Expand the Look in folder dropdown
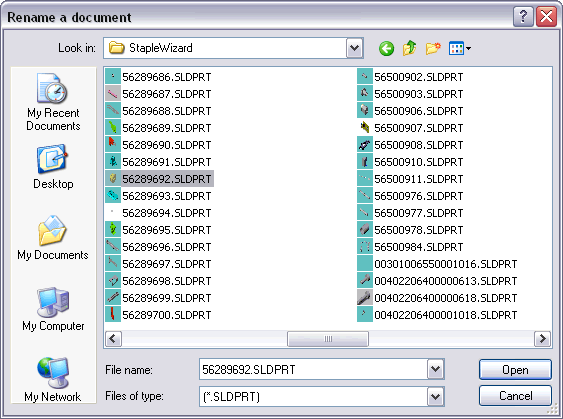 point(354,48)
